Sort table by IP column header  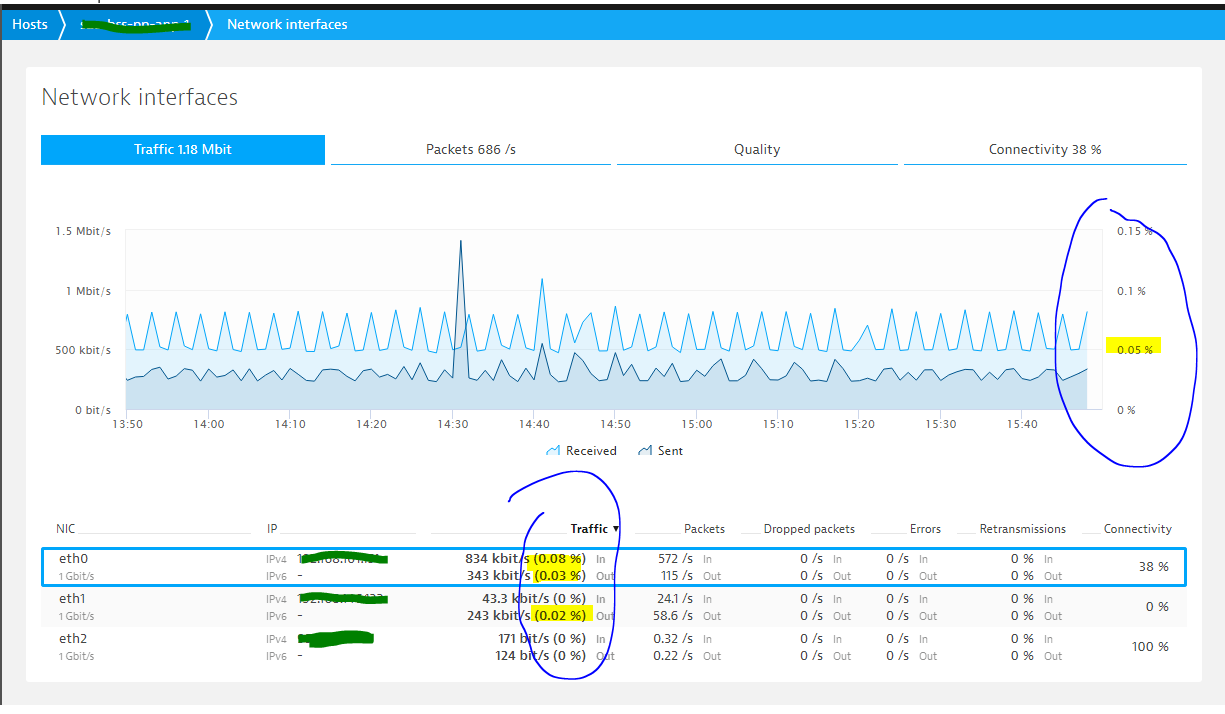tap(272, 529)
